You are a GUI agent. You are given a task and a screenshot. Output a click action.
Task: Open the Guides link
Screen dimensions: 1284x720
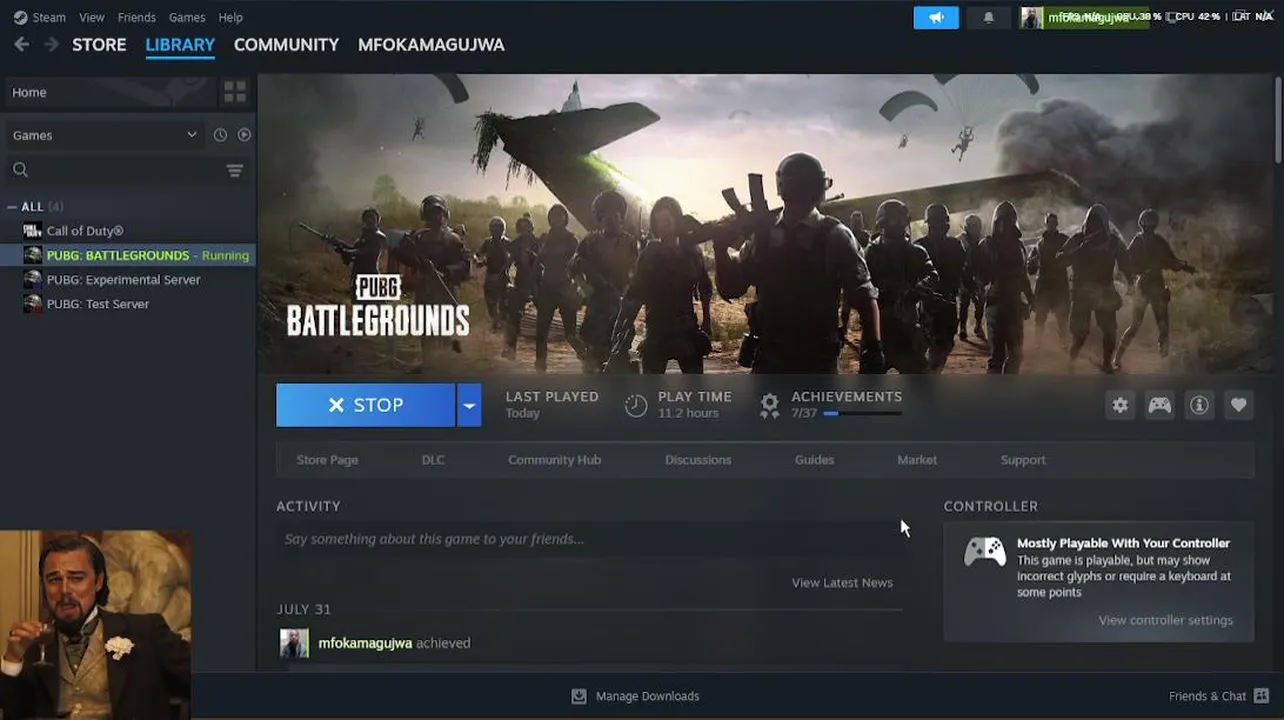coord(814,460)
